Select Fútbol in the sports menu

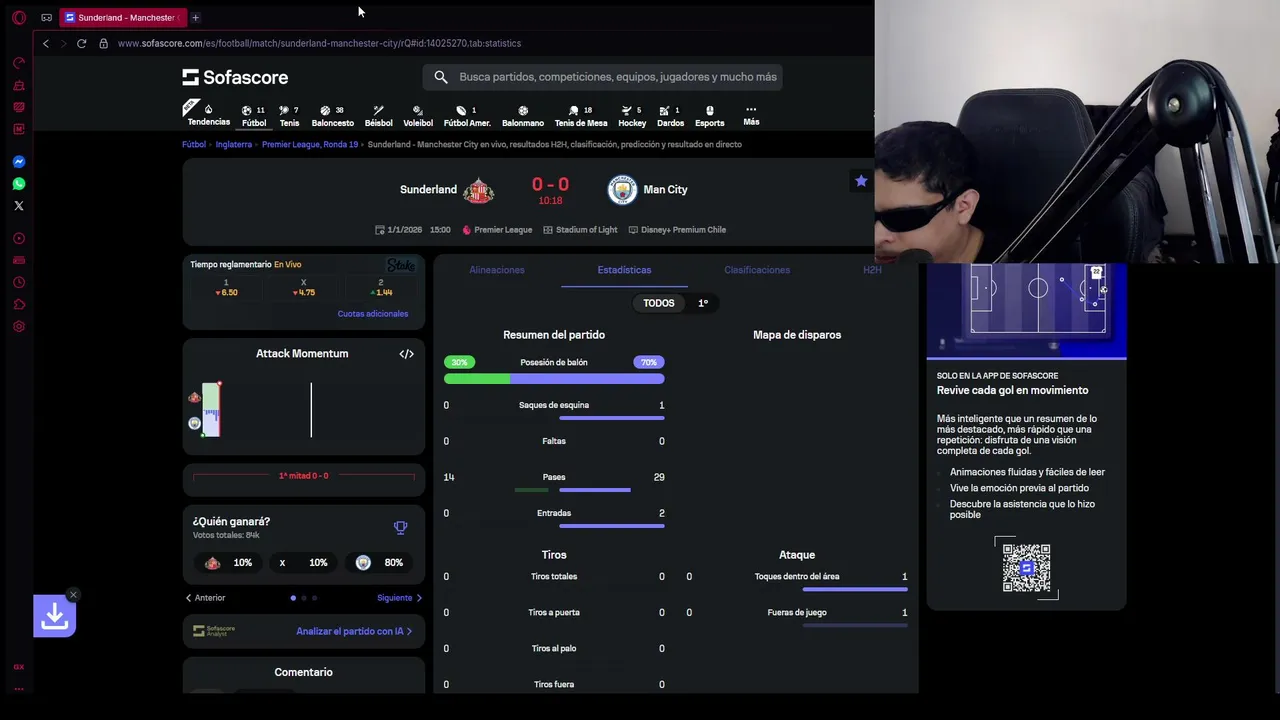tap(254, 116)
